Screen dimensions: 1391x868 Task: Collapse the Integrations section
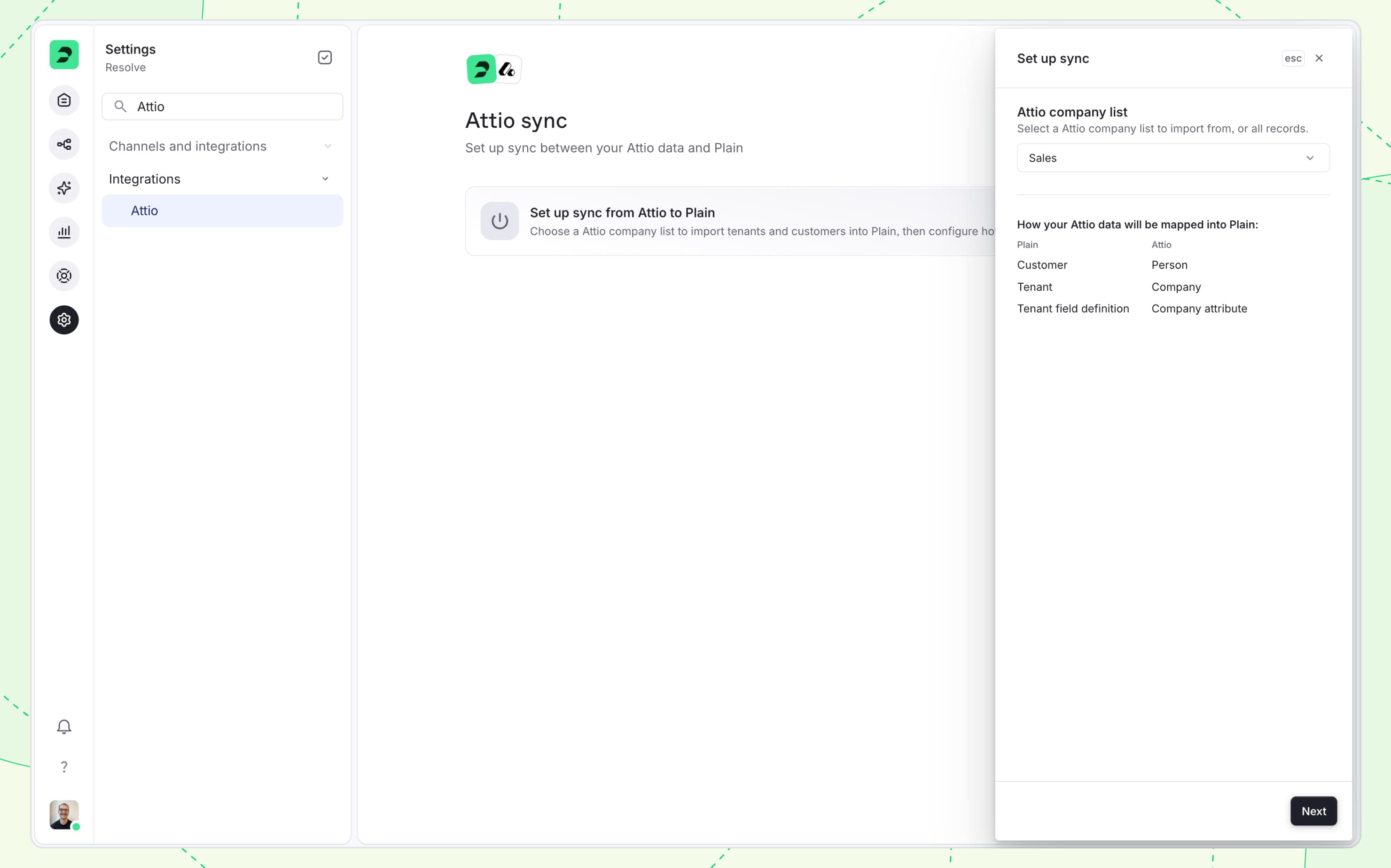[325, 179]
